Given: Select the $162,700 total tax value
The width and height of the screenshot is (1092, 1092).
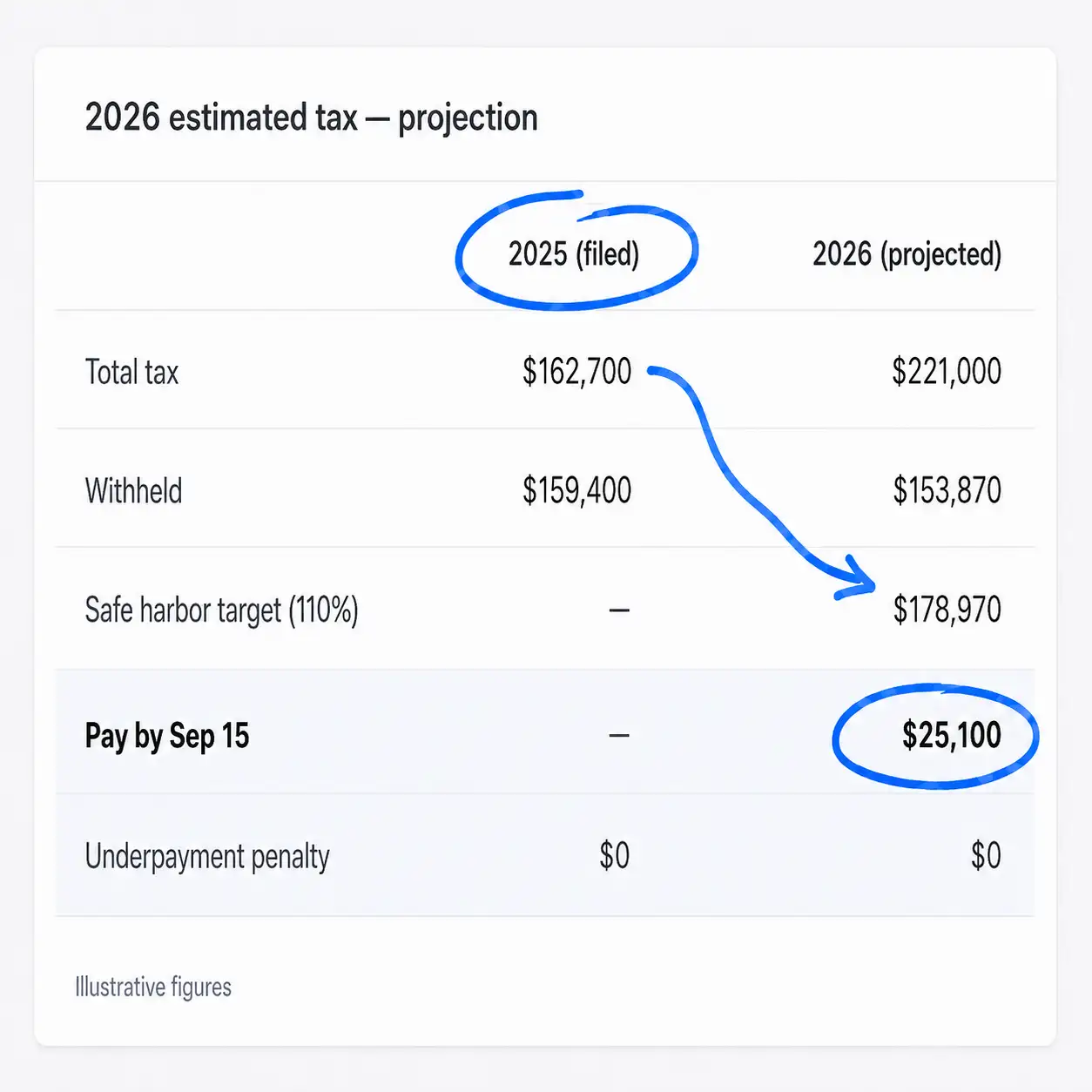Looking at the screenshot, I should (x=576, y=372).
